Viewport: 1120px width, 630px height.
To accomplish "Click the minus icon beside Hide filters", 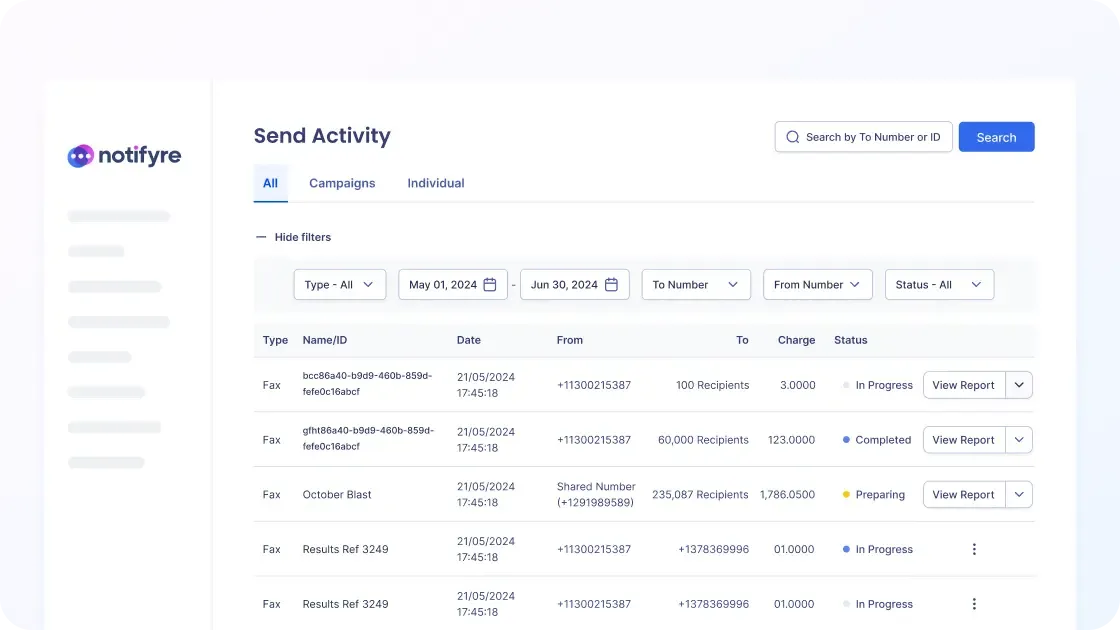I will [x=261, y=237].
